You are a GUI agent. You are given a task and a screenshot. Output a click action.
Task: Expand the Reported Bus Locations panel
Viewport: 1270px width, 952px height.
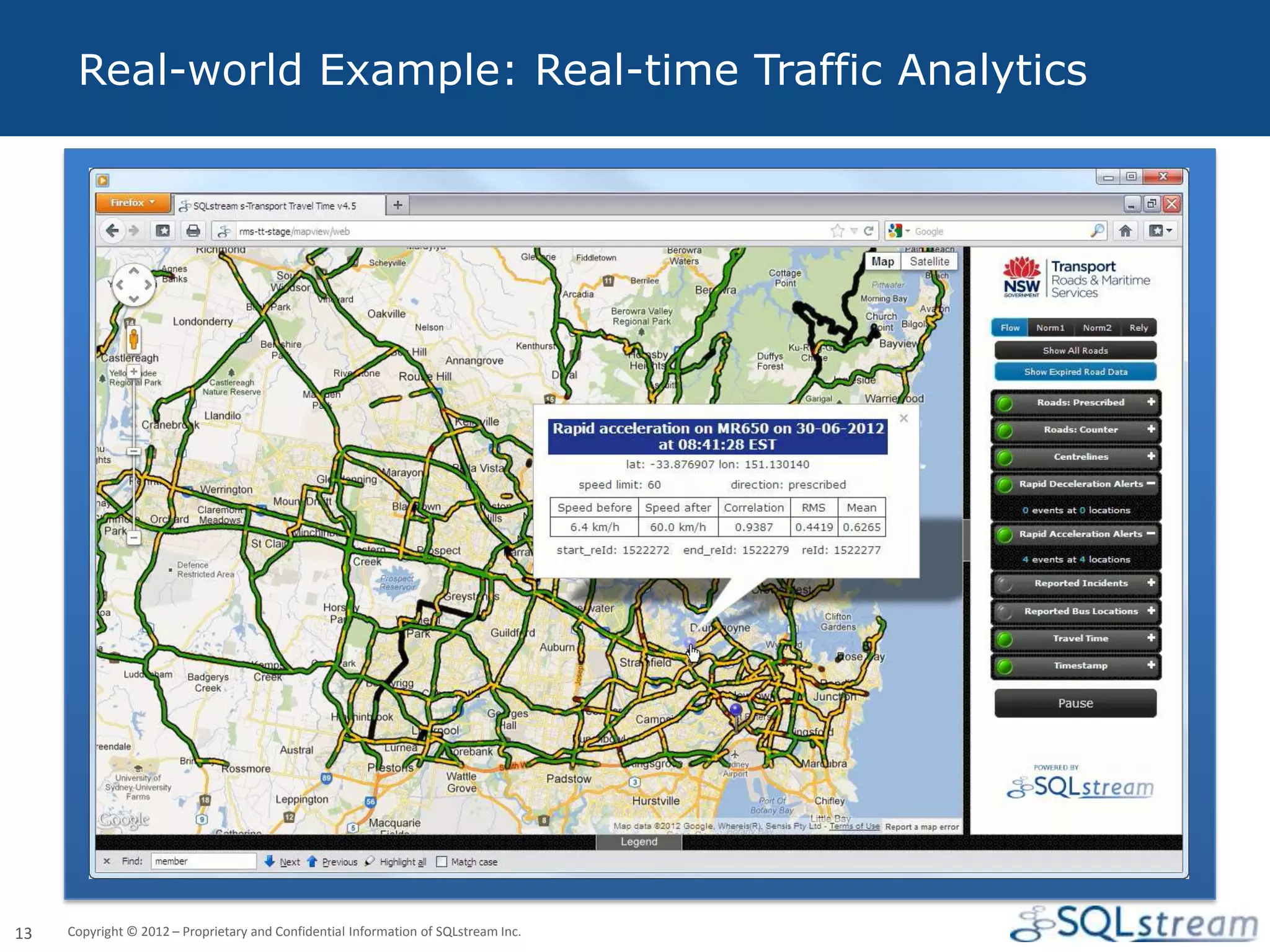coord(1151,610)
